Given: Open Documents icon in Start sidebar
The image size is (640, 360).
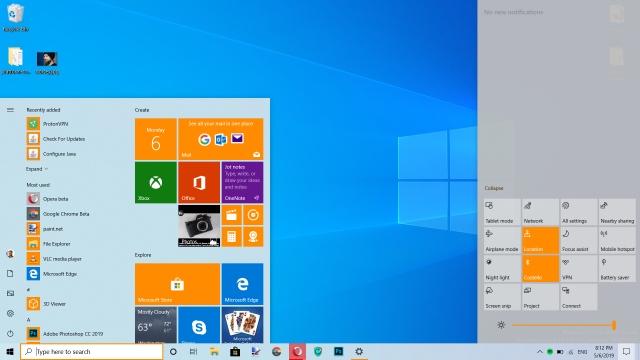Looking at the screenshot, I should click(x=10, y=273).
